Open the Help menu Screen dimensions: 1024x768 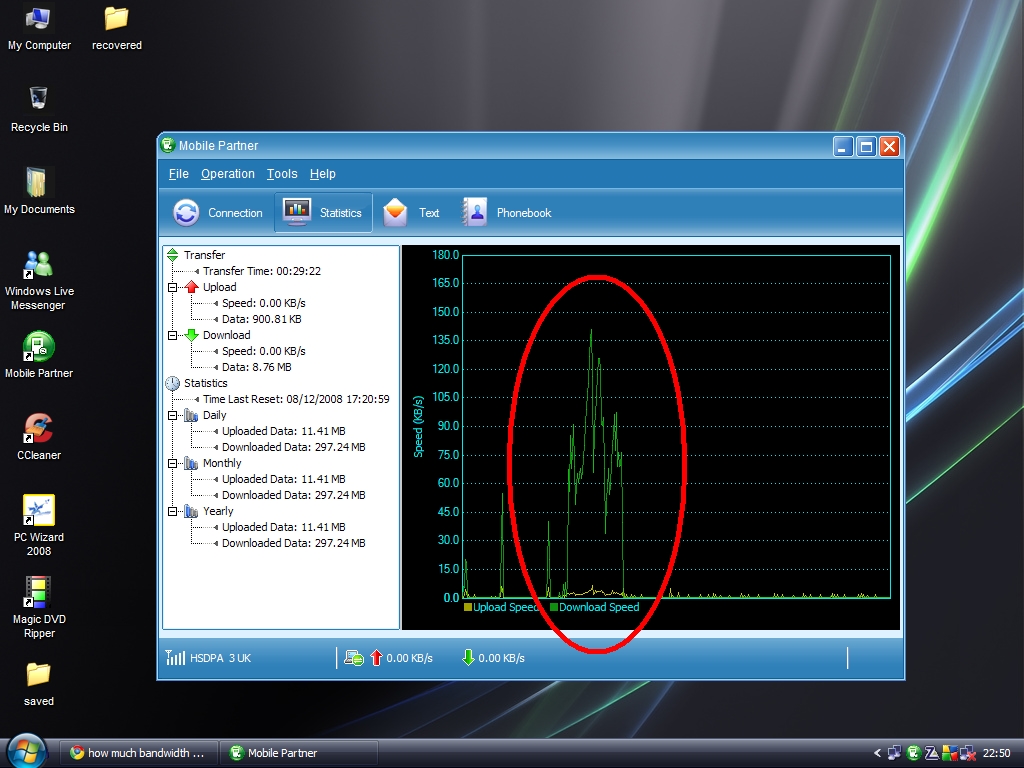coord(322,174)
